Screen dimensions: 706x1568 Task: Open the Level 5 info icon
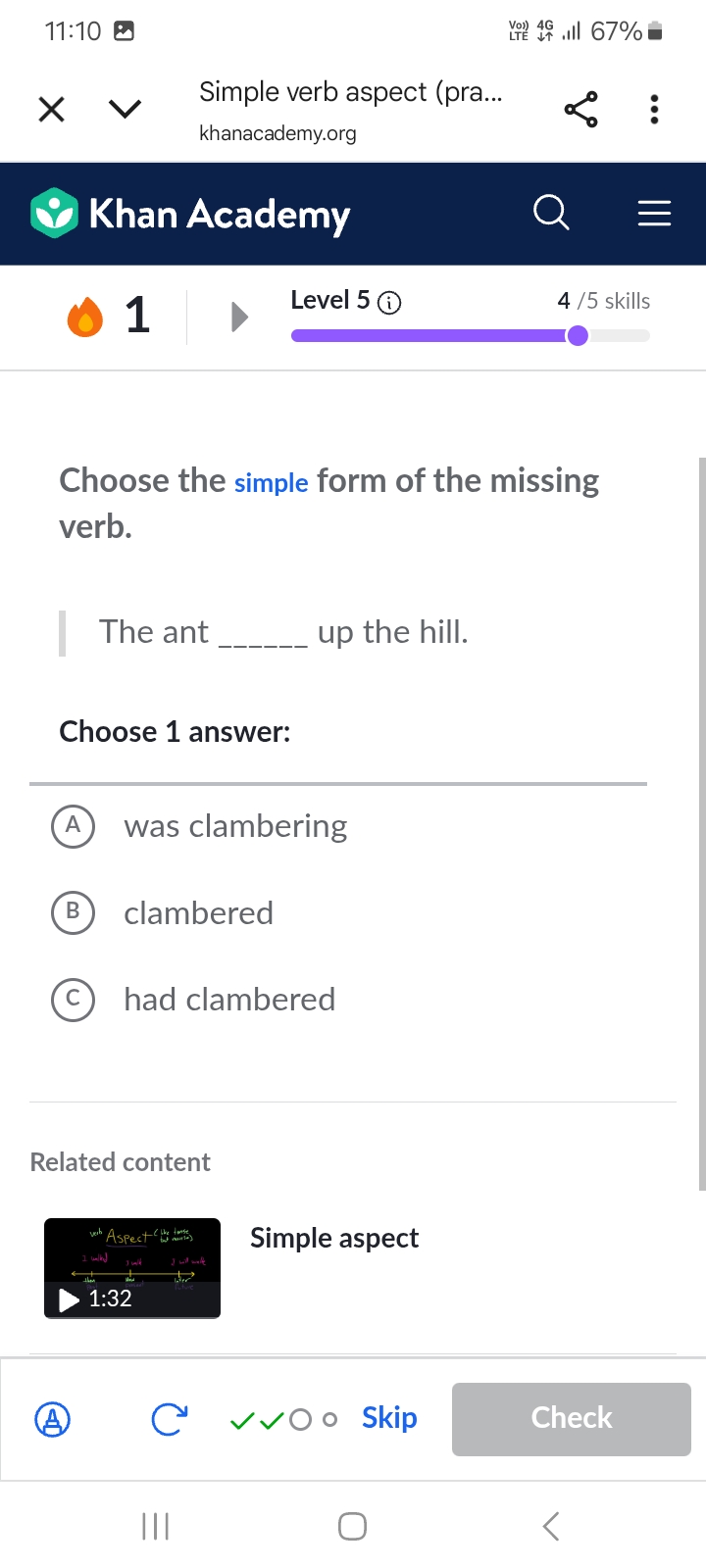pyautogui.click(x=389, y=303)
